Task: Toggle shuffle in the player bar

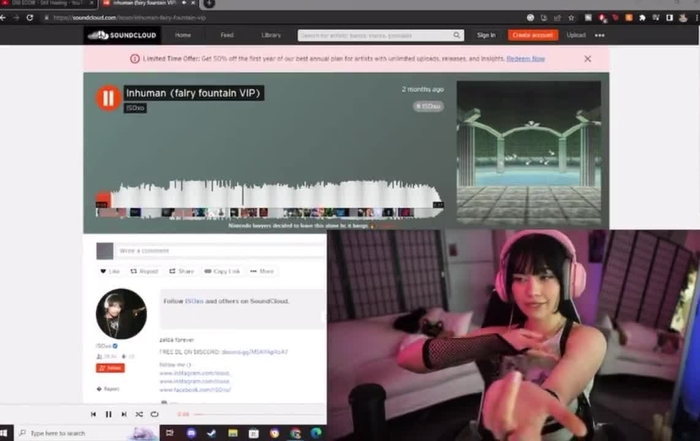Action: [139, 414]
